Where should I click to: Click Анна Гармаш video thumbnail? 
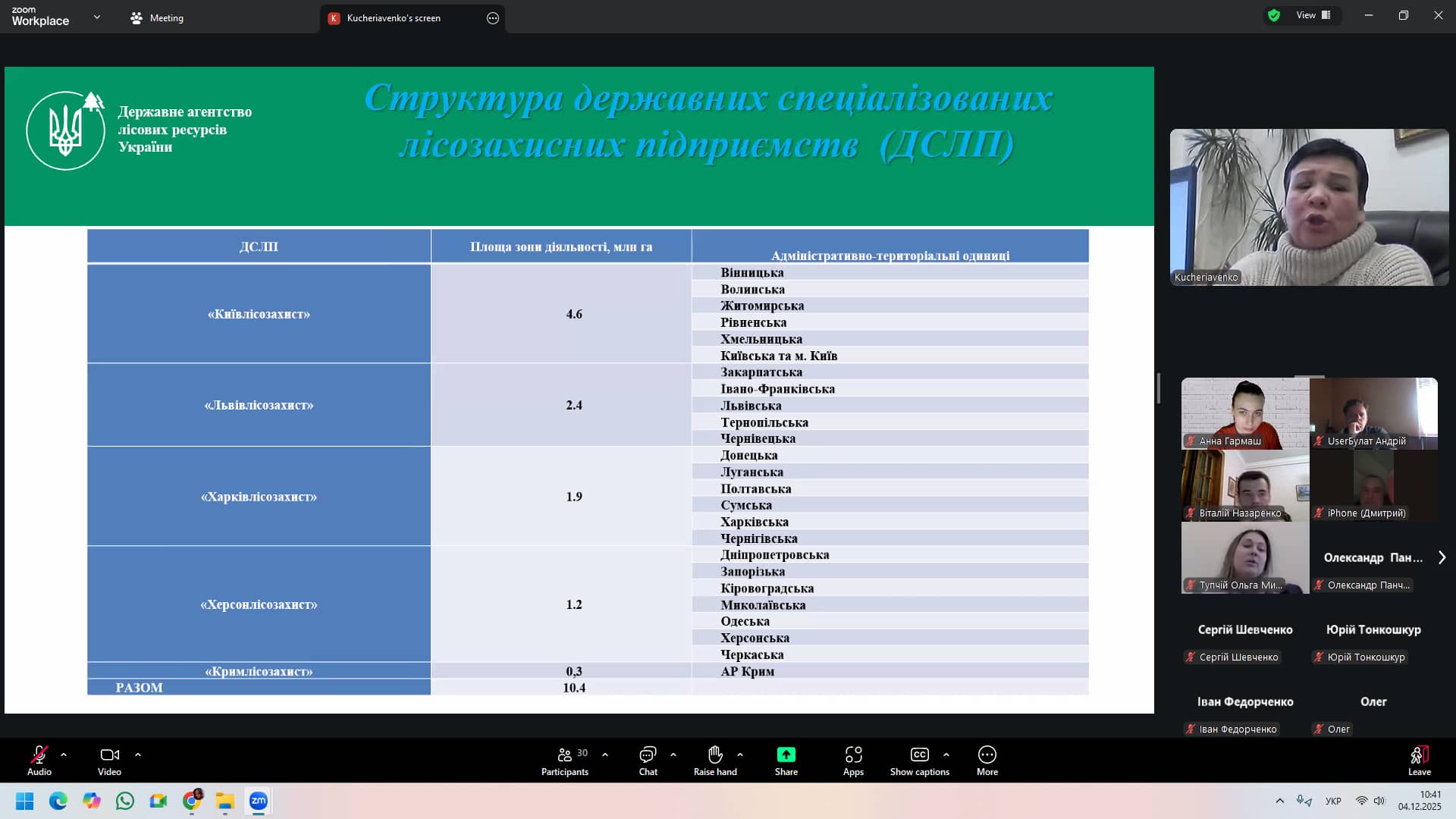[1244, 413]
